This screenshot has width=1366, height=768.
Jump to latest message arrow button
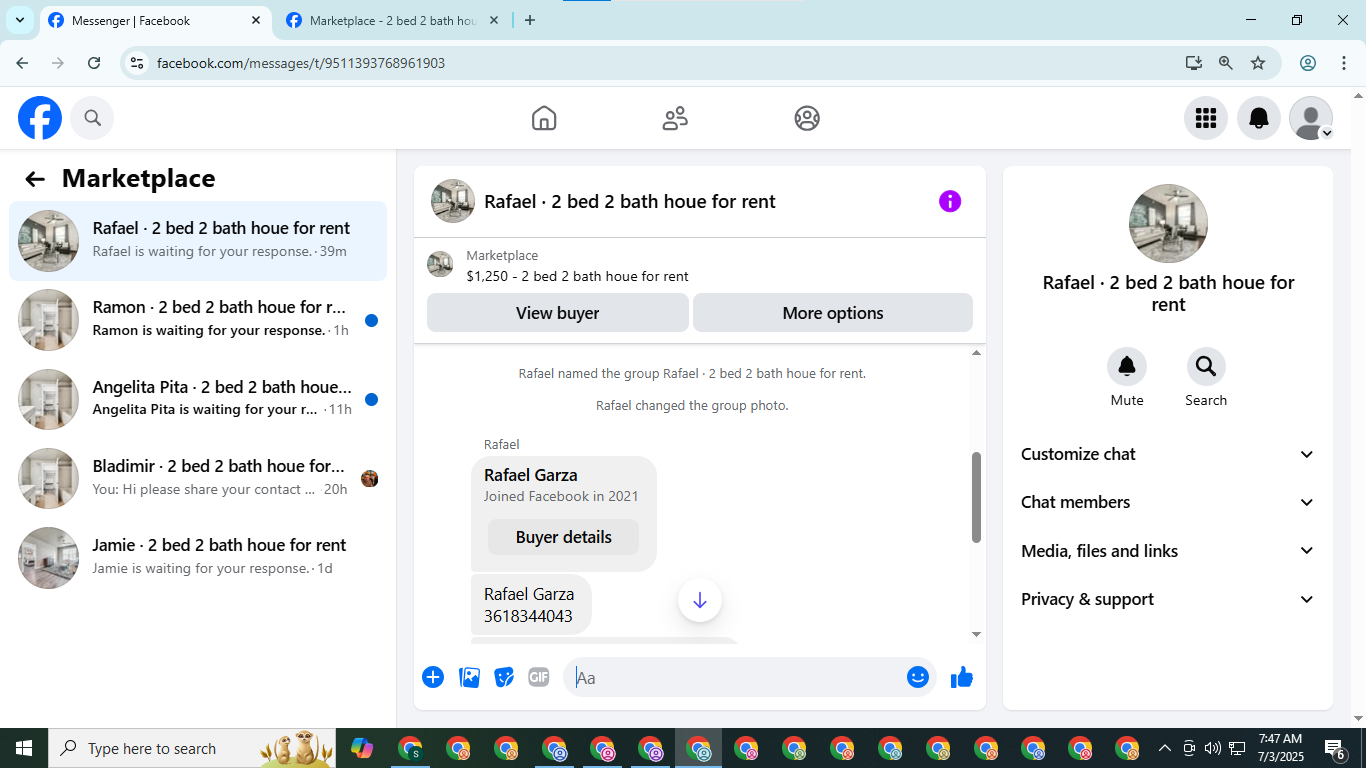pyautogui.click(x=700, y=600)
